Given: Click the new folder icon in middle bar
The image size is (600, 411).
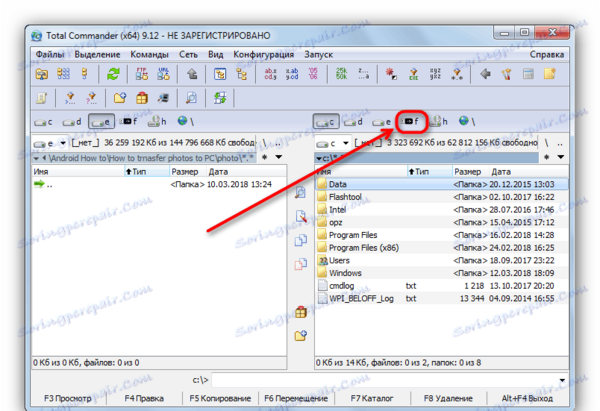Looking at the screenshot, I should coord(301,336).
